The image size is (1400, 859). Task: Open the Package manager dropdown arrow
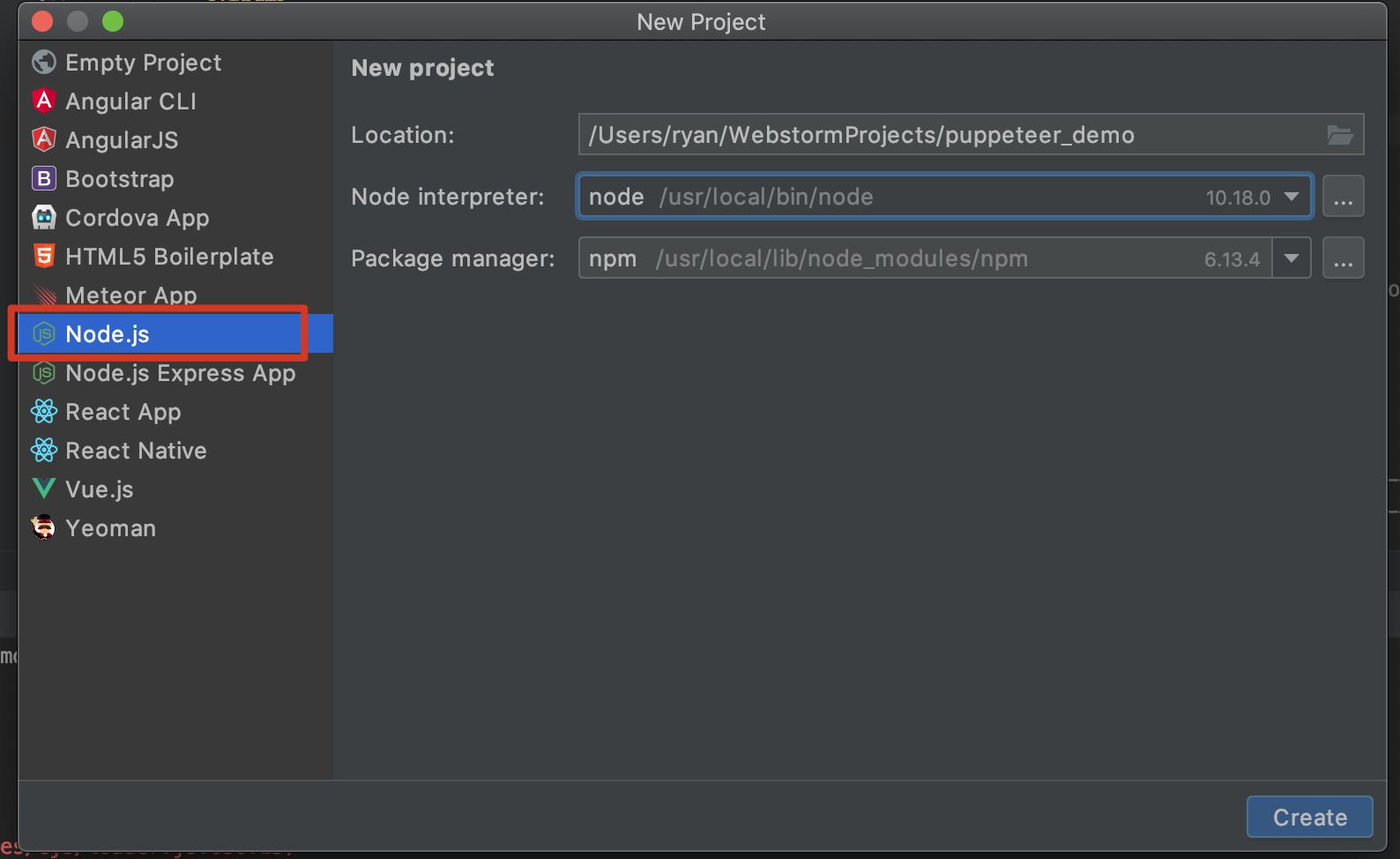[1292, 258]
